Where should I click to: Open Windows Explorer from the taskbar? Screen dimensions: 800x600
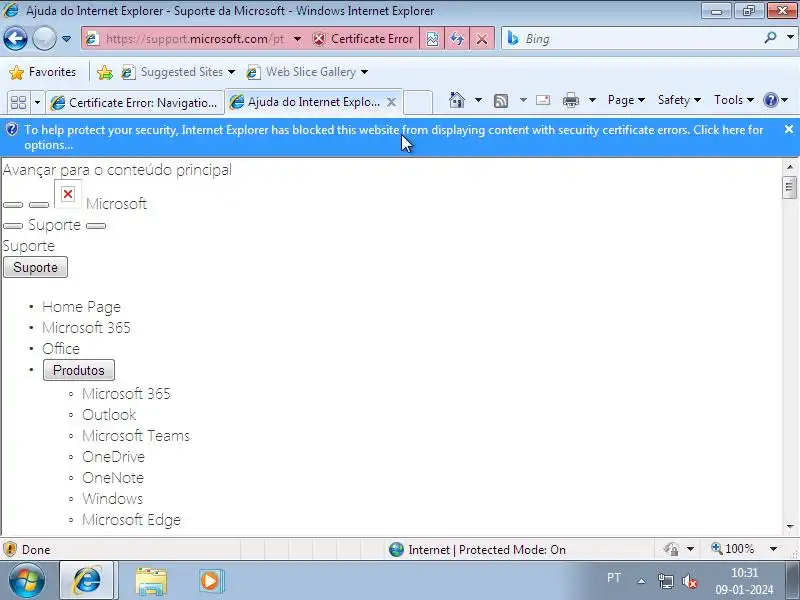point(151,581)
